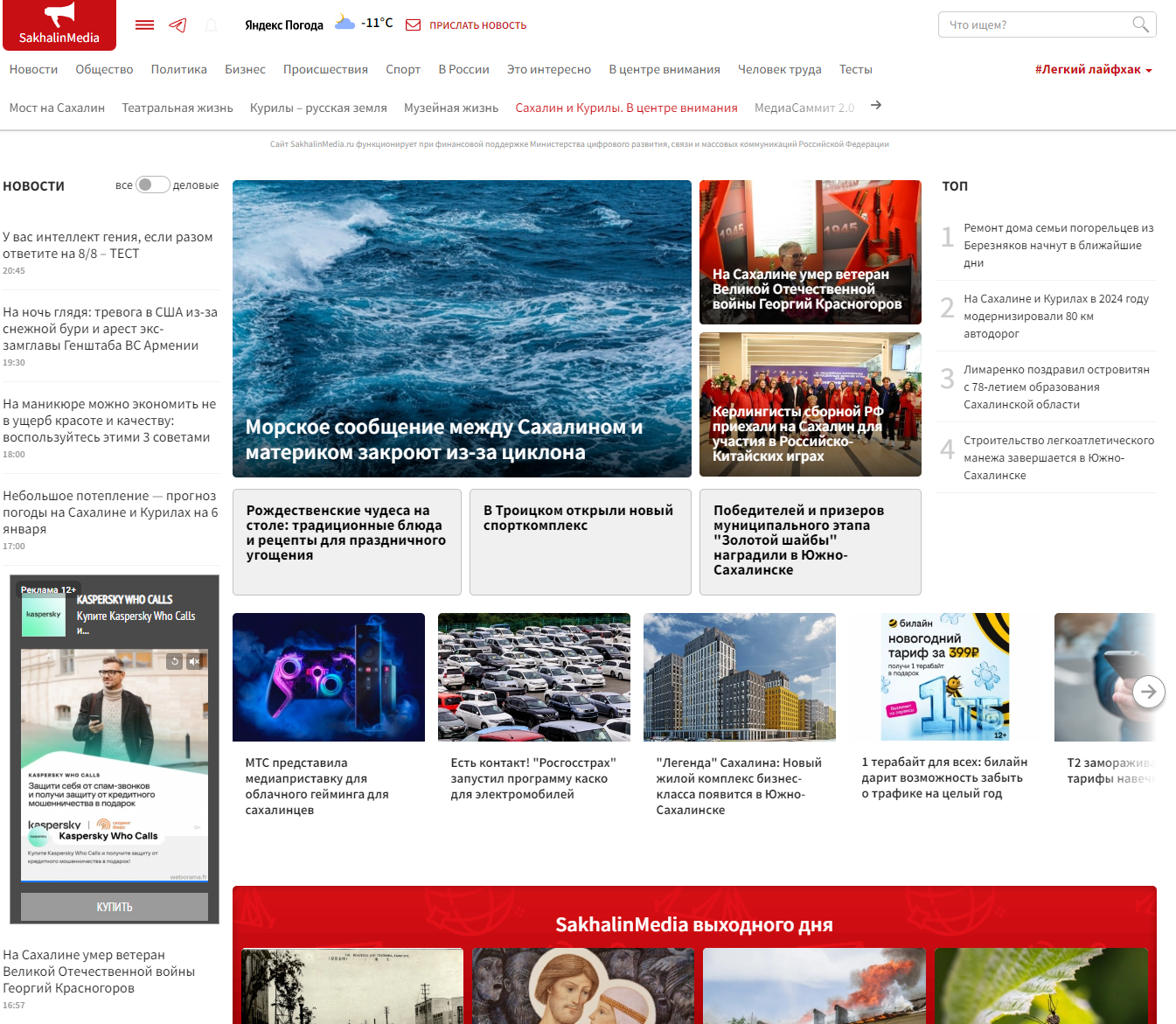Click the билайн новогодний тариф thumbnail

[945, 677]
